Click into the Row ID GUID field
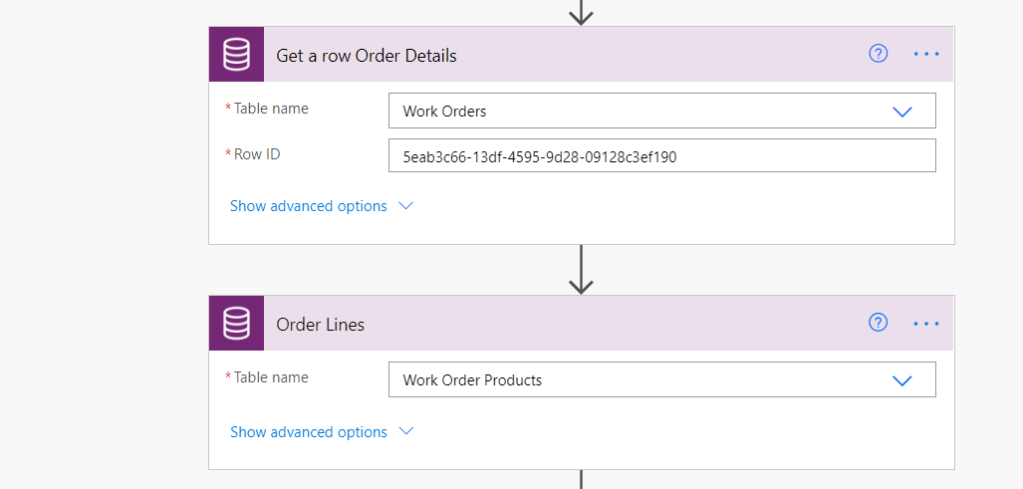Image resolution: width=1023 pixels, height=489 pixels. (x=660, y=156)
